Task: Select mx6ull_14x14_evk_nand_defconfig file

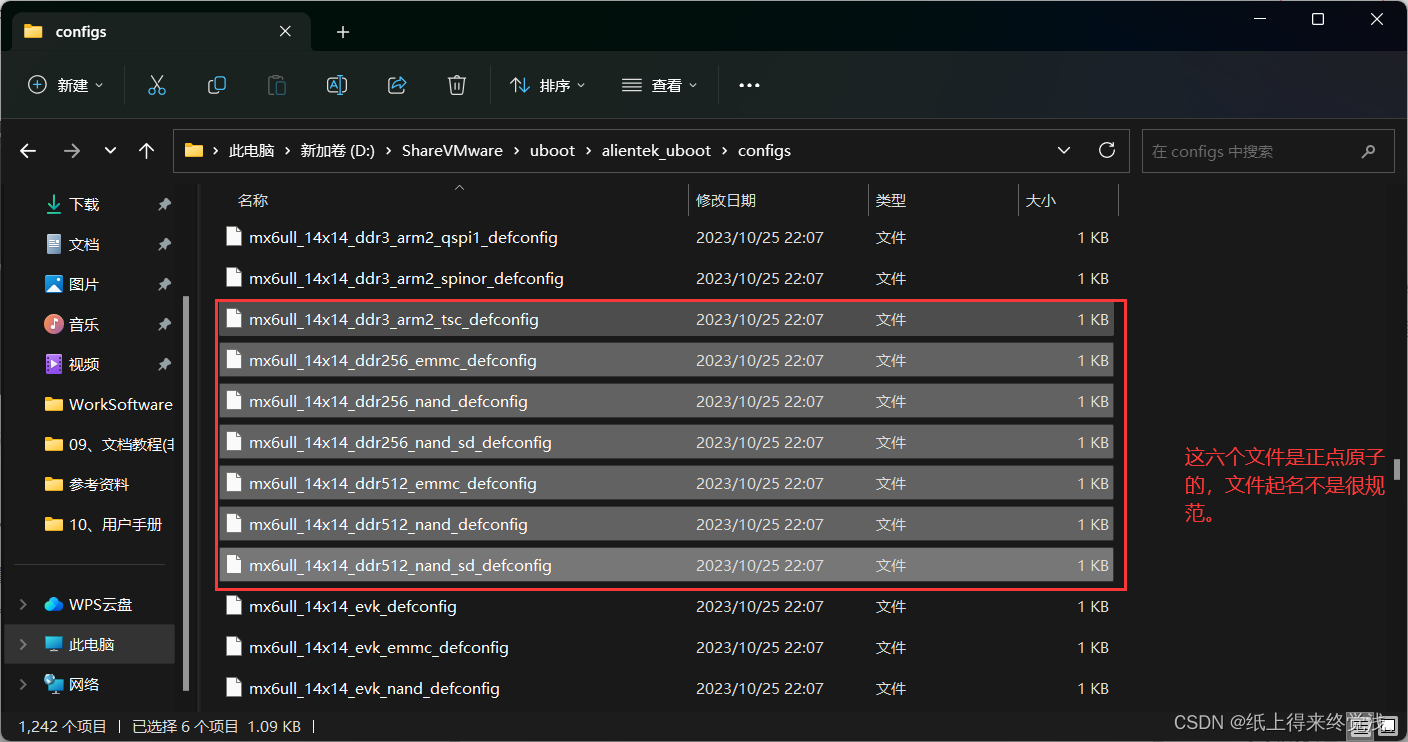Action: [666, 688]
